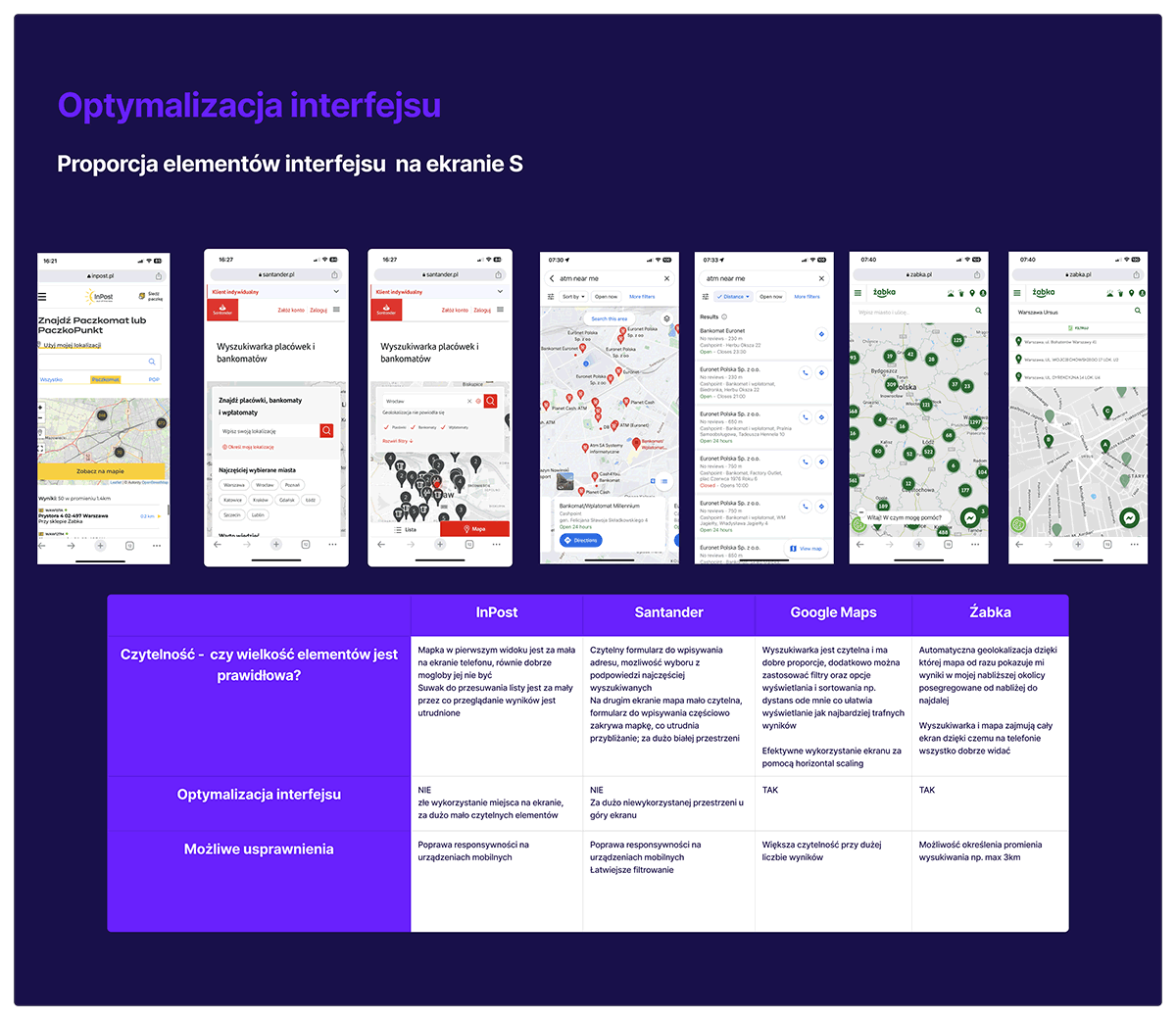Click map pin A on the Żabka Ursus map

pos(1105,445)
